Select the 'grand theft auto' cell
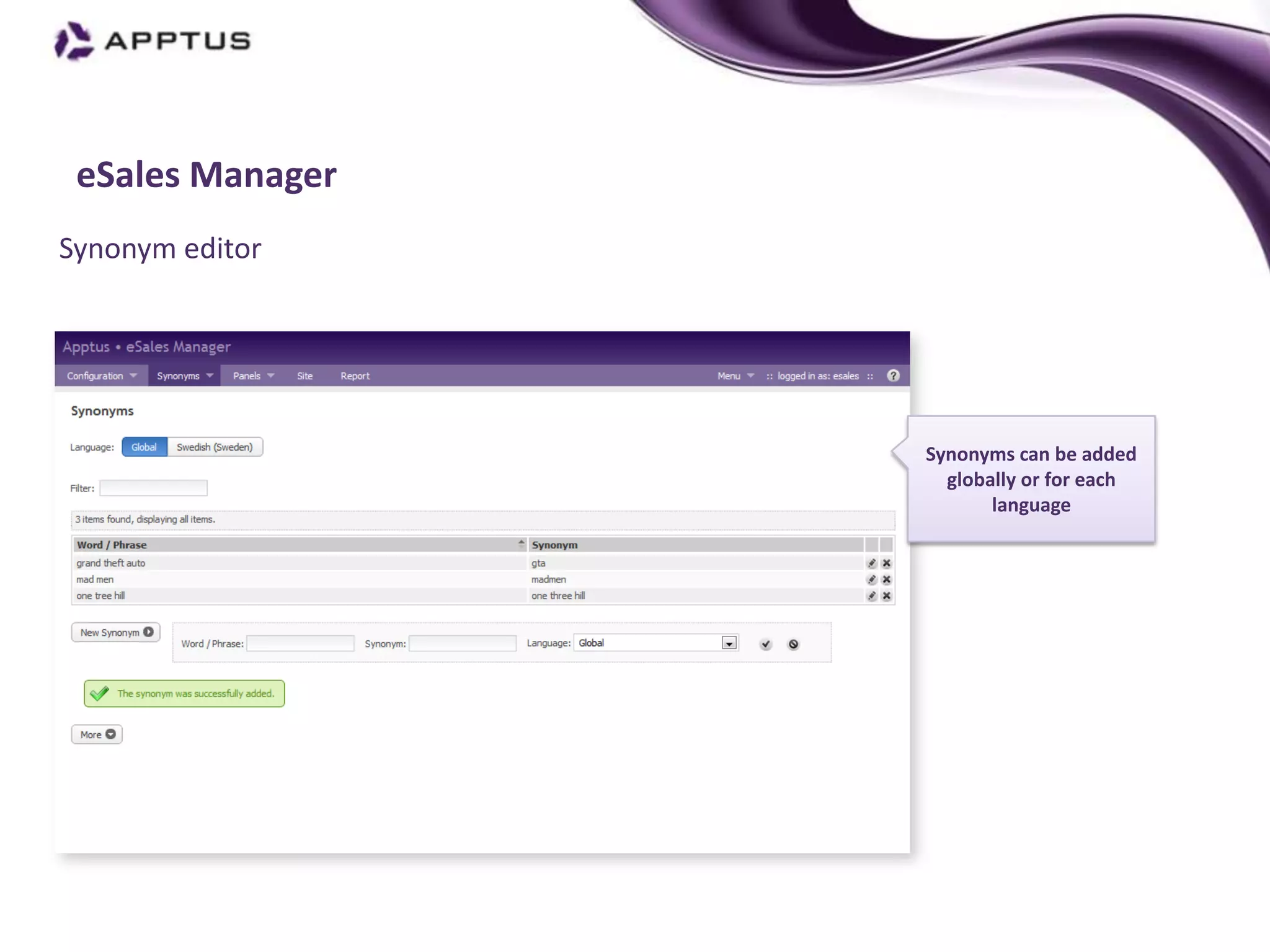Image resolution: width=1270 pixels, height=952 pixels. pos(300,563)
